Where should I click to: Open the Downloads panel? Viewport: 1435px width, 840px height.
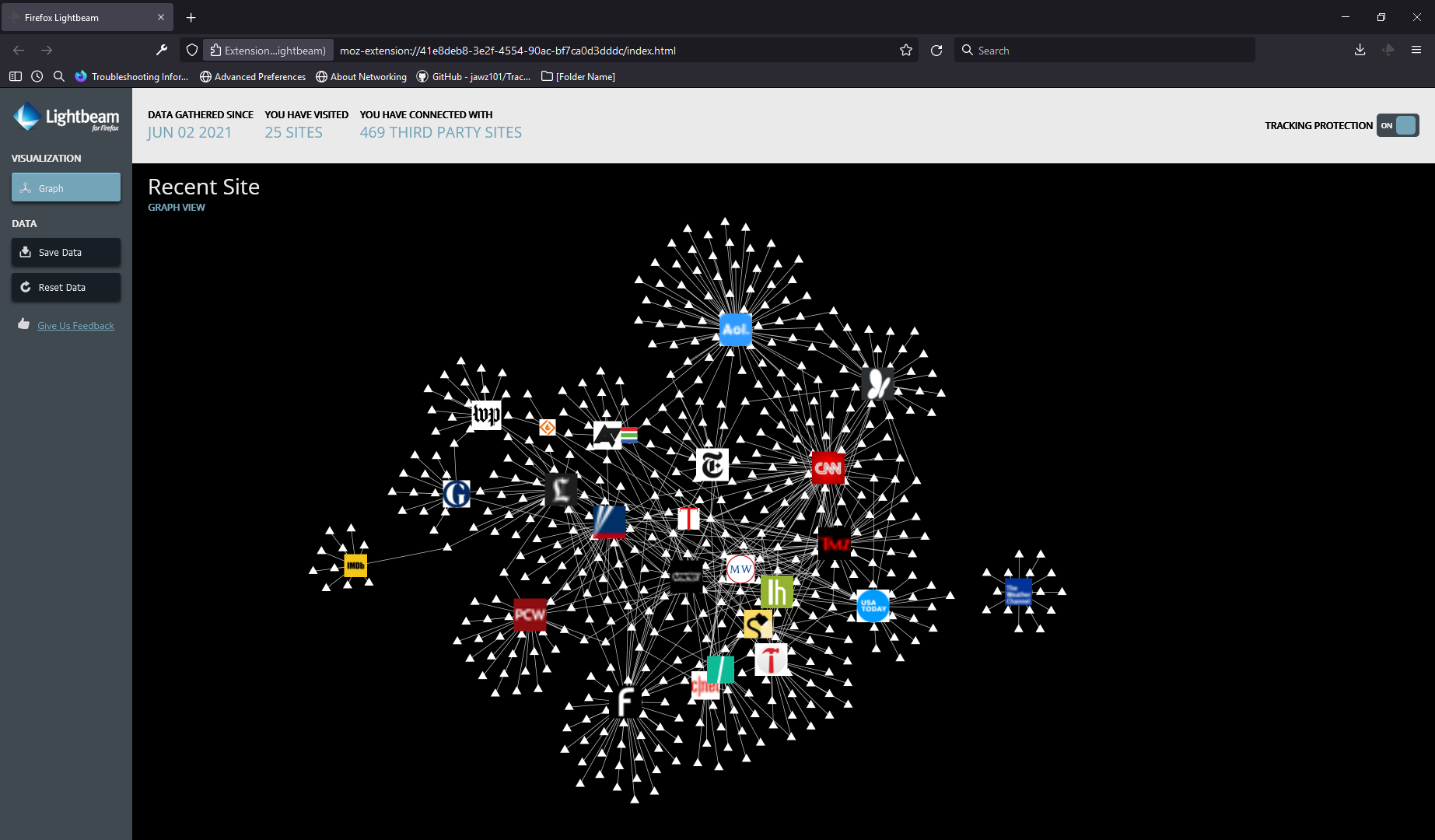click(x=1360, y=51)
